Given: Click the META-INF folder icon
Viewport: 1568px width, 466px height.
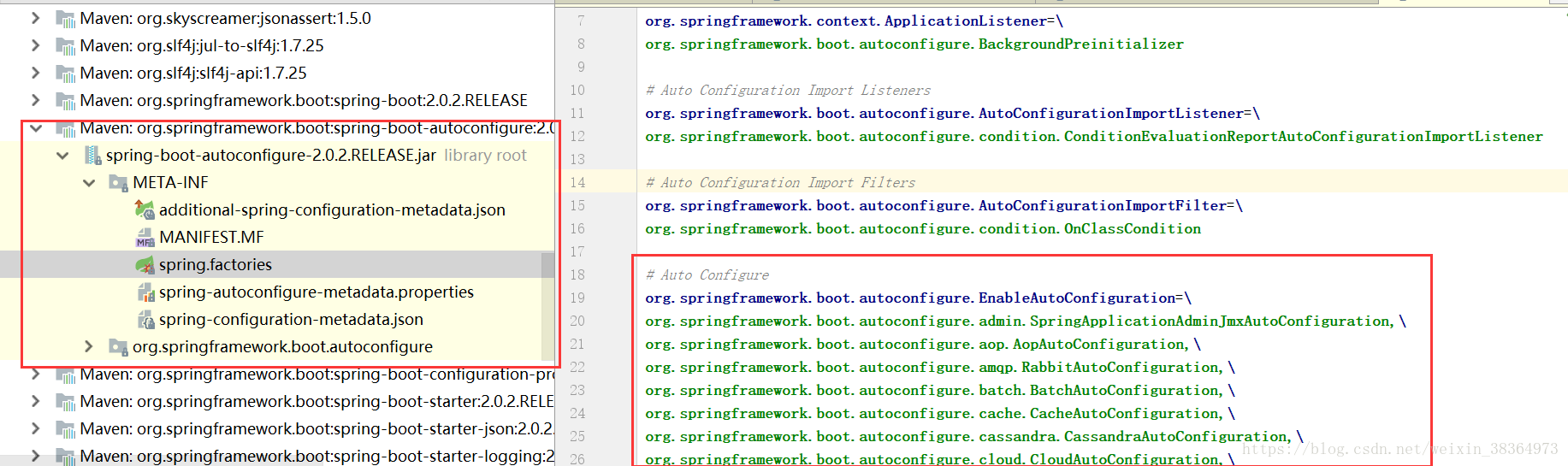Looking at the screenshot, I should click(x=118, y=182).
